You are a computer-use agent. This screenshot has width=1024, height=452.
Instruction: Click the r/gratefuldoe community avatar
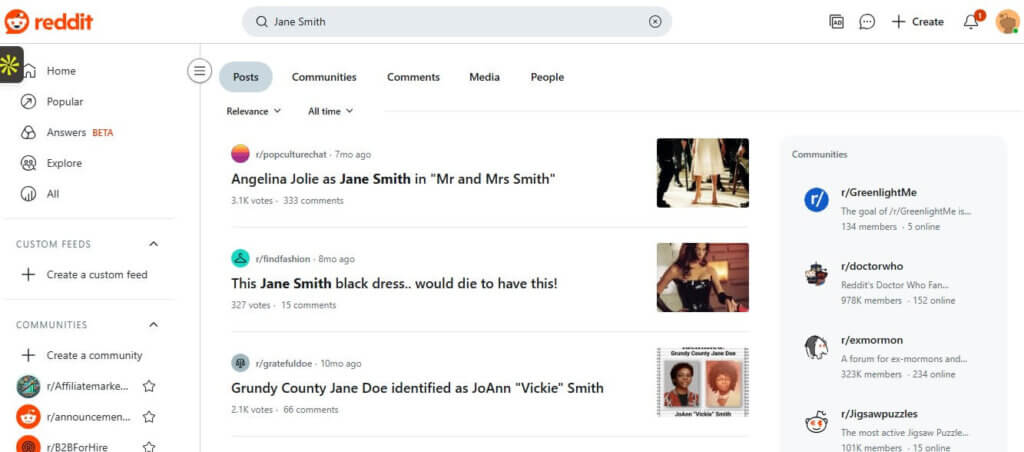pos(240,363)
